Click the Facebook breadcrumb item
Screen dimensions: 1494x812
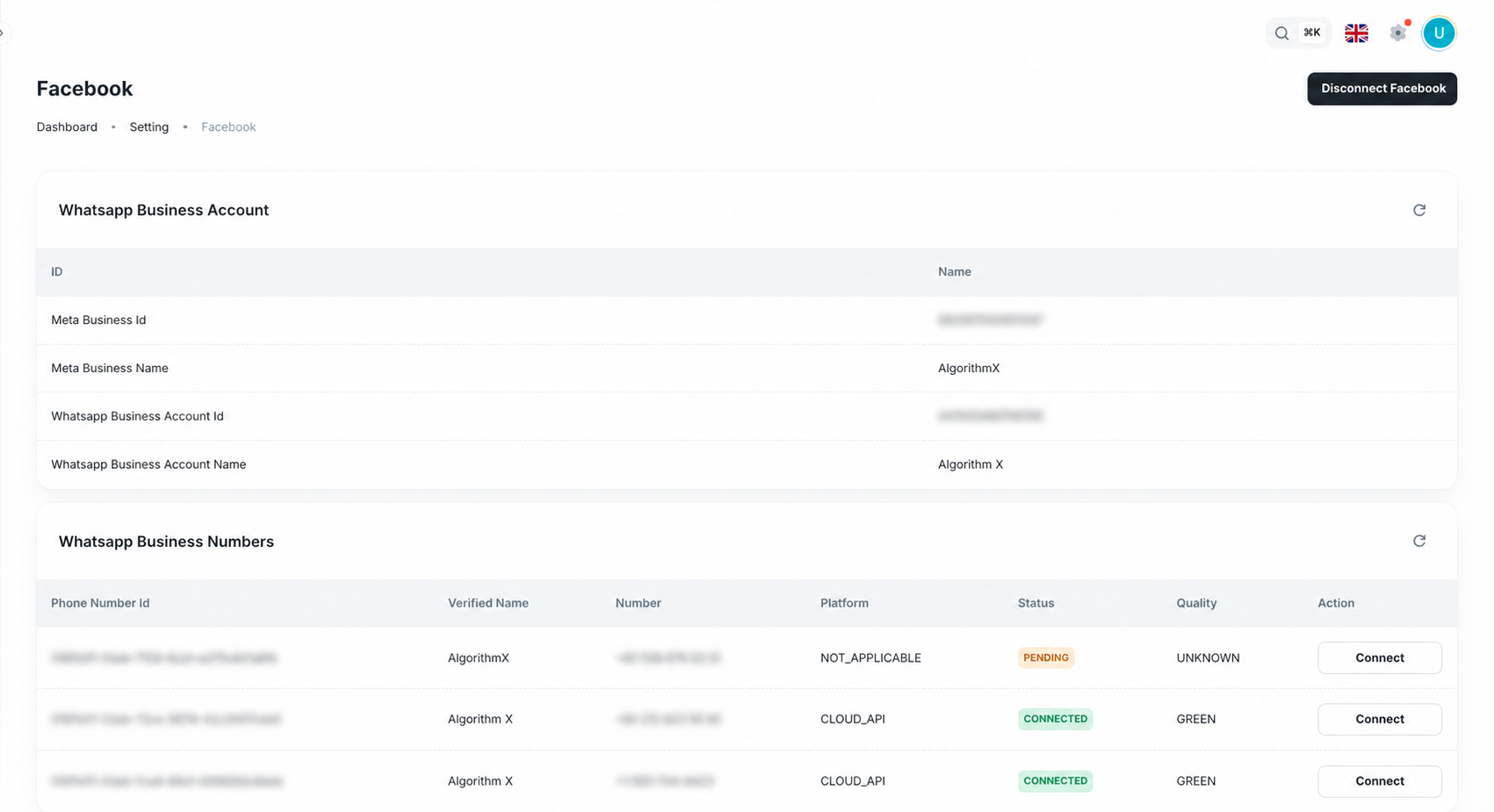click(x=228, y=126)
